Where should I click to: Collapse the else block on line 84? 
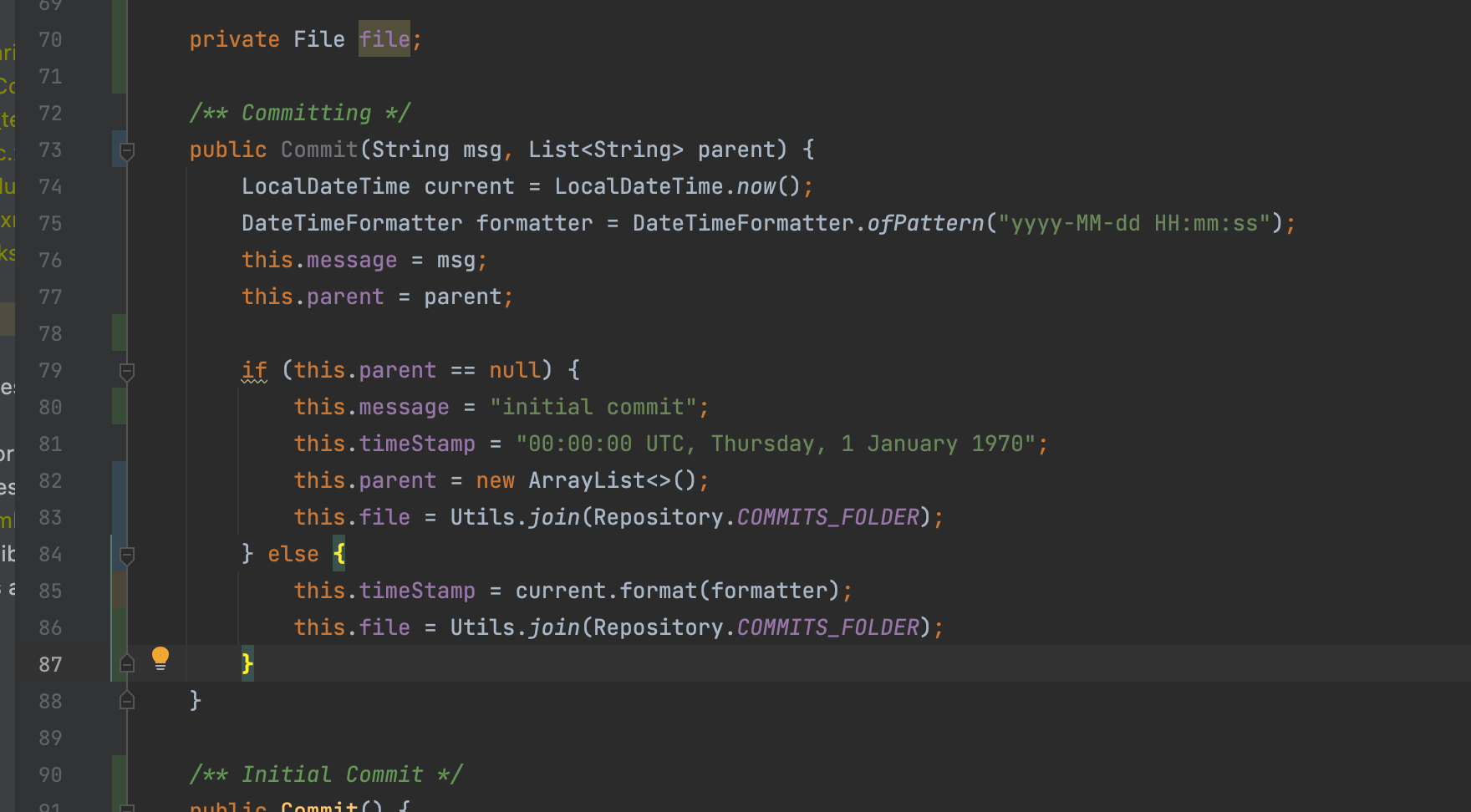(x=127, y=555)
